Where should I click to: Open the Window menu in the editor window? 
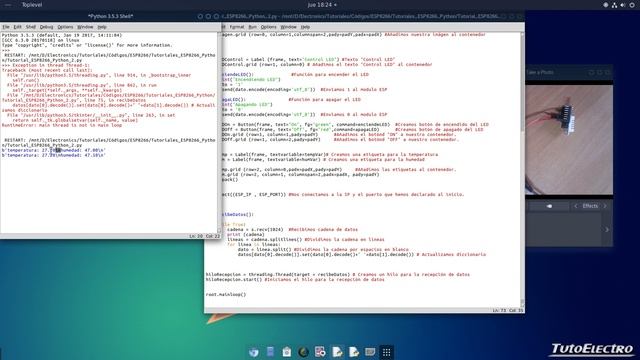click(288, 27)
